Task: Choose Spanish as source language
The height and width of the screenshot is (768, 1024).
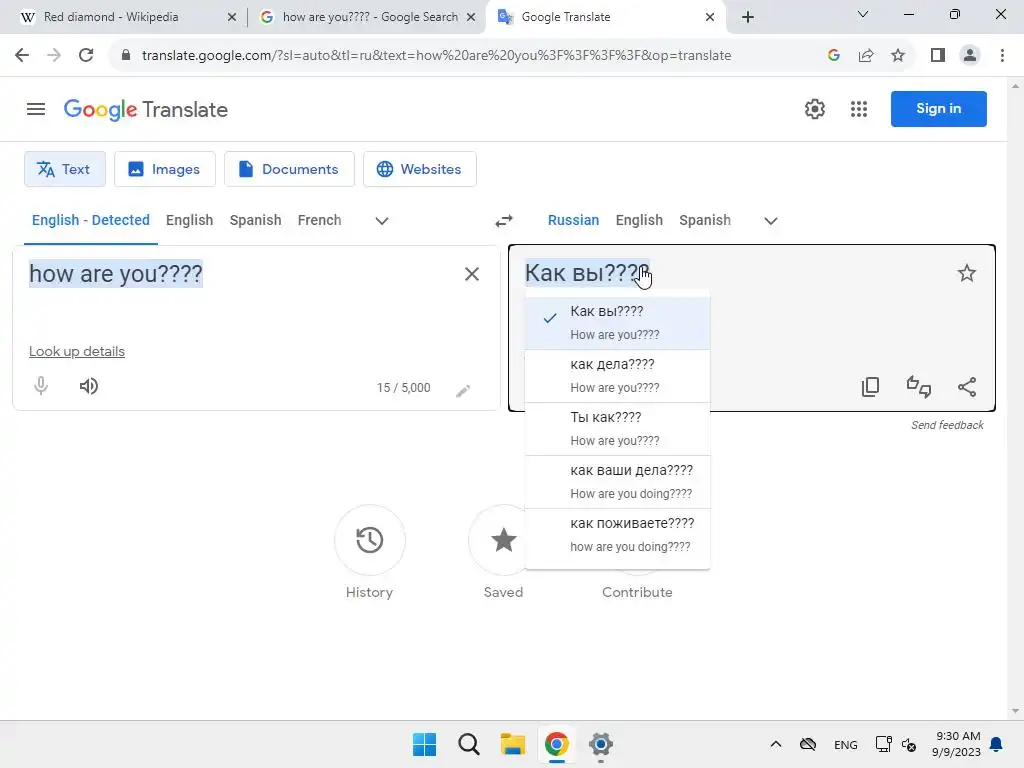Action: 255,220
